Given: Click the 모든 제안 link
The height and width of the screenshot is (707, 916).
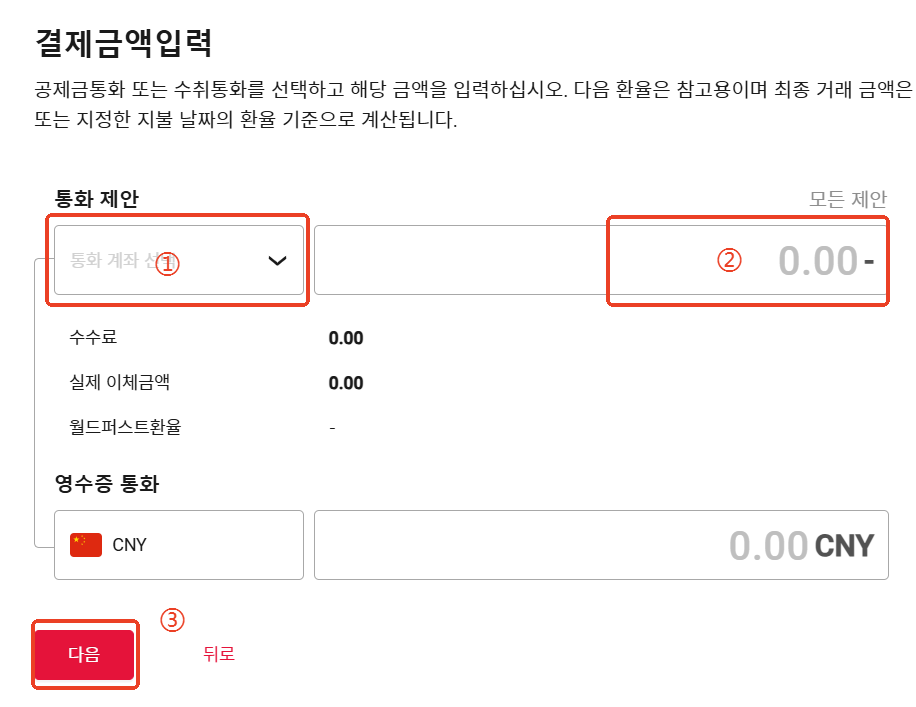Looking at the screenshot, I should click(848, 199).
